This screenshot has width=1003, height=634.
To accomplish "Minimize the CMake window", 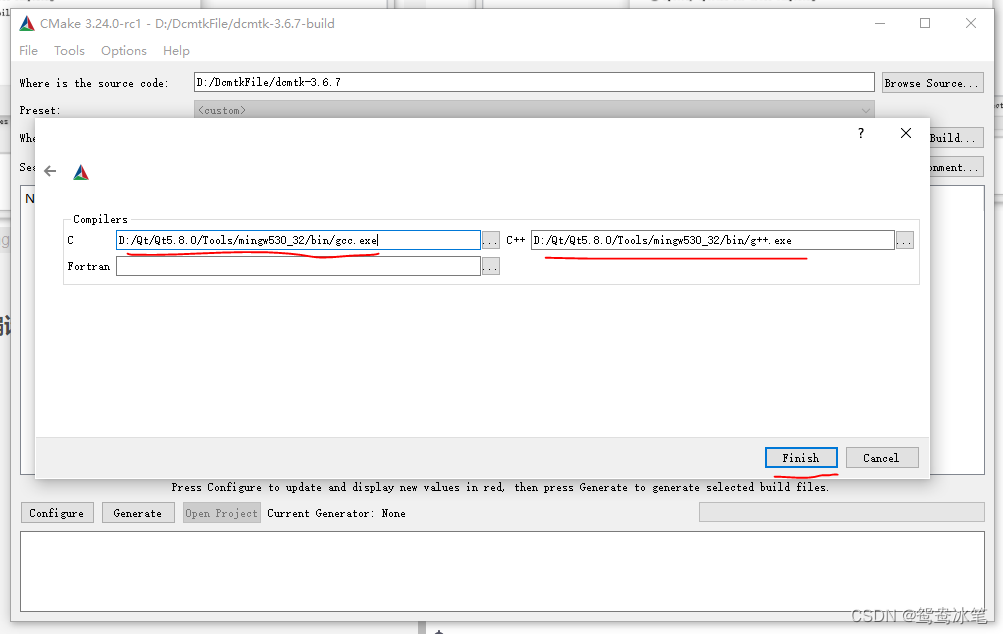I will pyautogui.click(x=880, y=24).
